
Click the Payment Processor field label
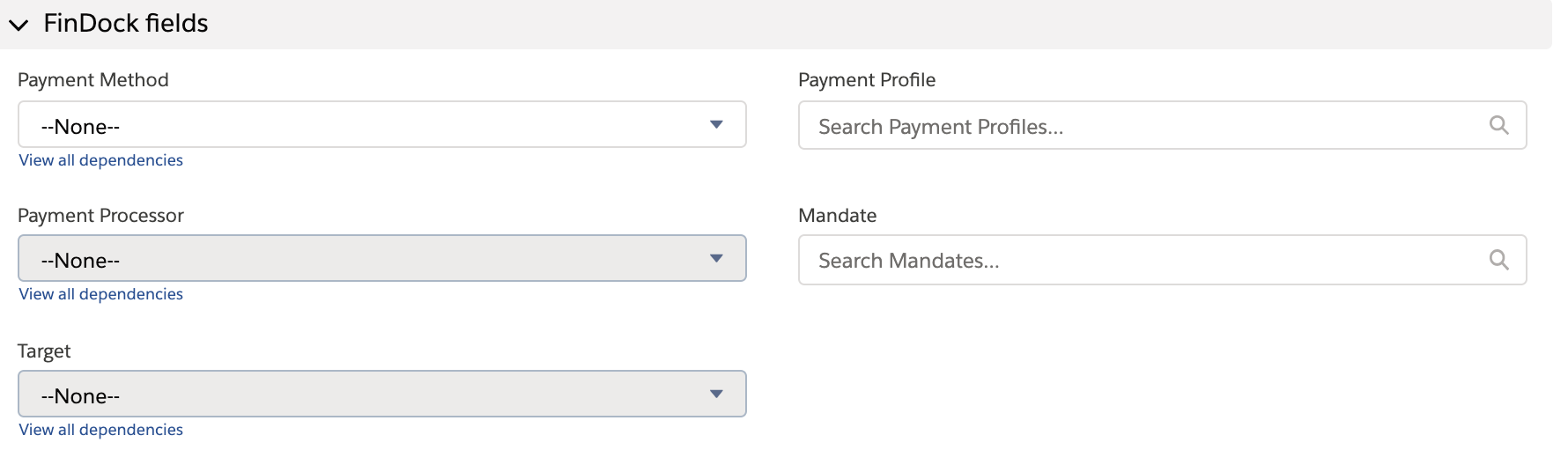click(101, 216)
